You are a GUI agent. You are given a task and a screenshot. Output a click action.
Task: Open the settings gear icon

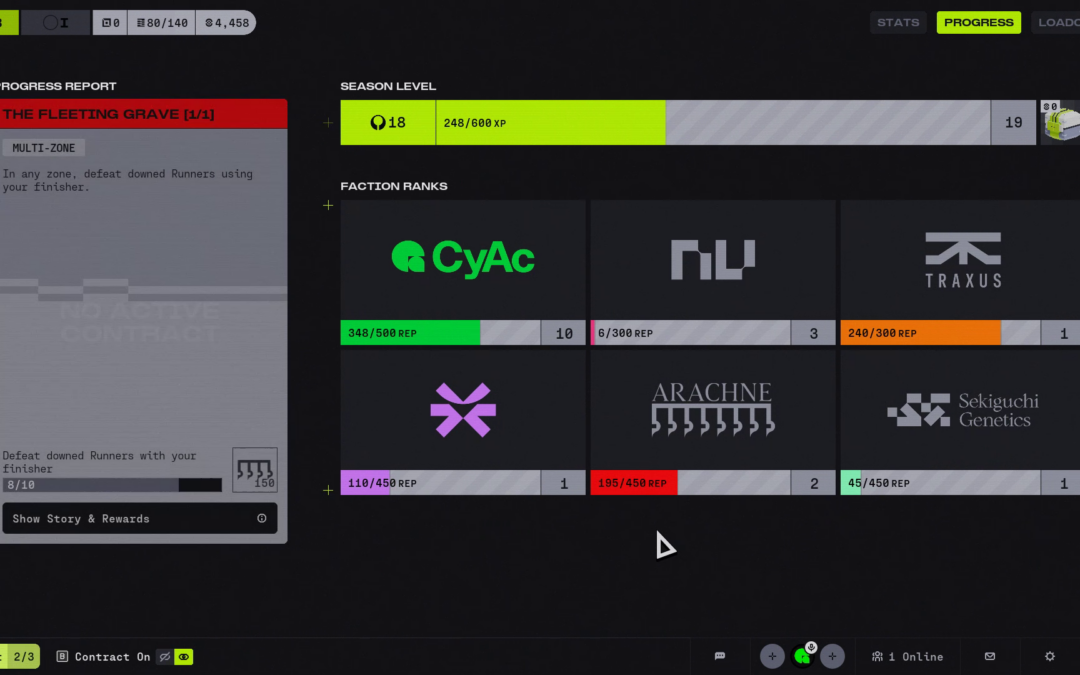(x=1050, y=656)
